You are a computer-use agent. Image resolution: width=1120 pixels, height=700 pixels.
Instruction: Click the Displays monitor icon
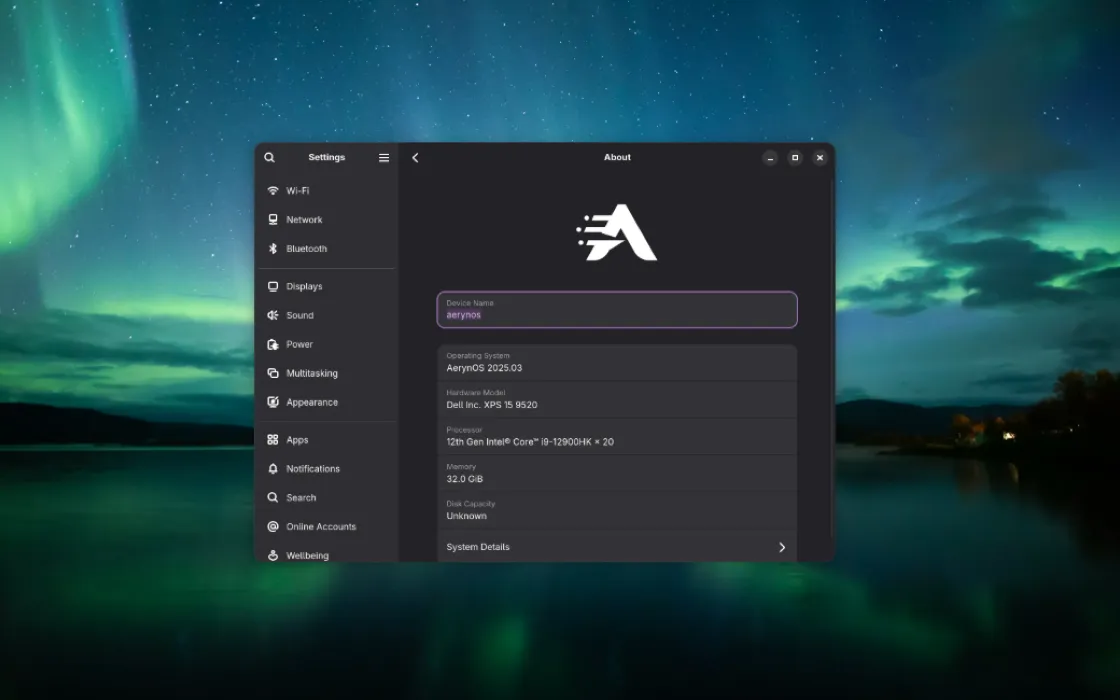(x=273, y=286)
